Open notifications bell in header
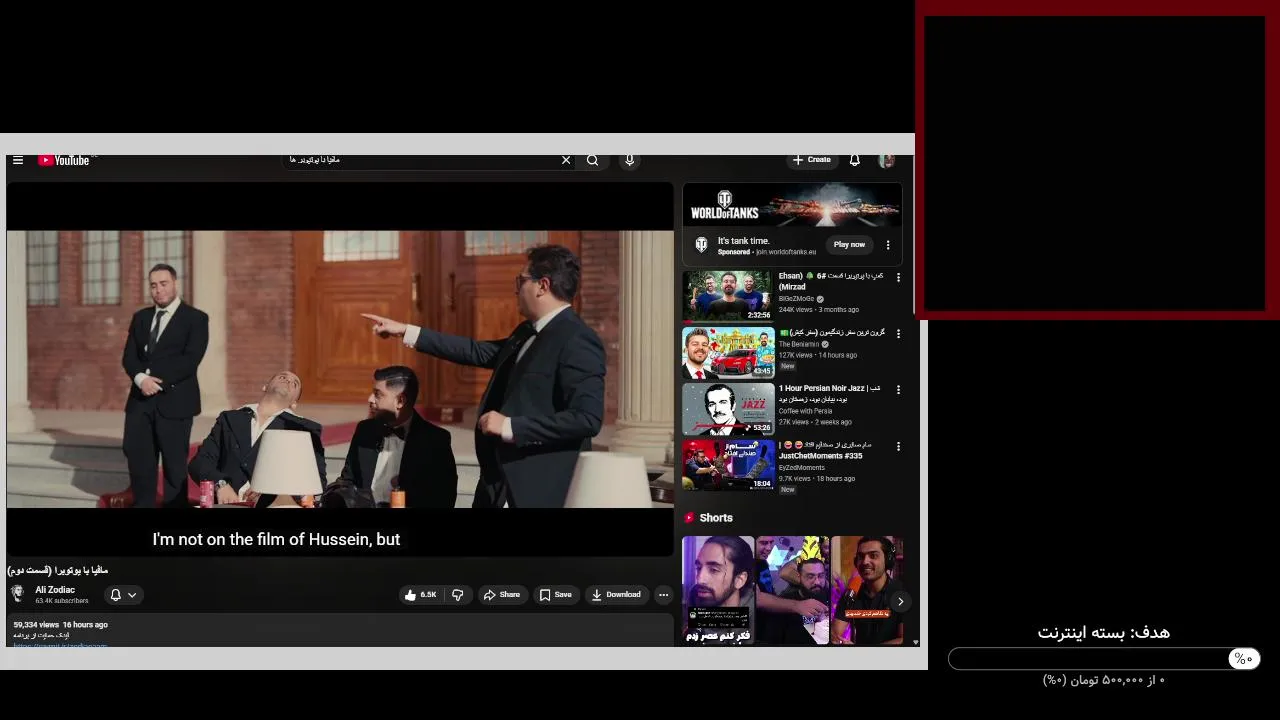Screen dimensions: 1280x720 tap(855, 160)
